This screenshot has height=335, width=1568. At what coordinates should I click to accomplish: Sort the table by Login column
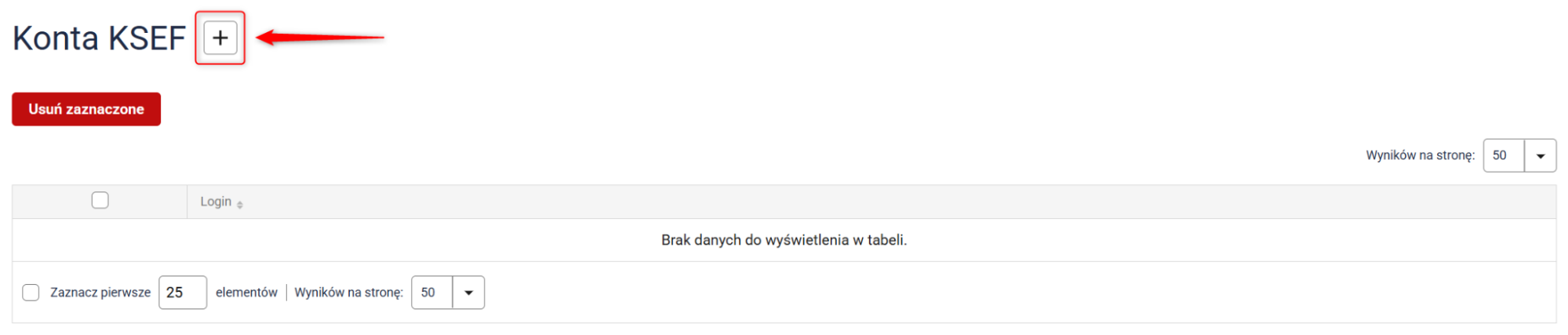click(216, 202)
